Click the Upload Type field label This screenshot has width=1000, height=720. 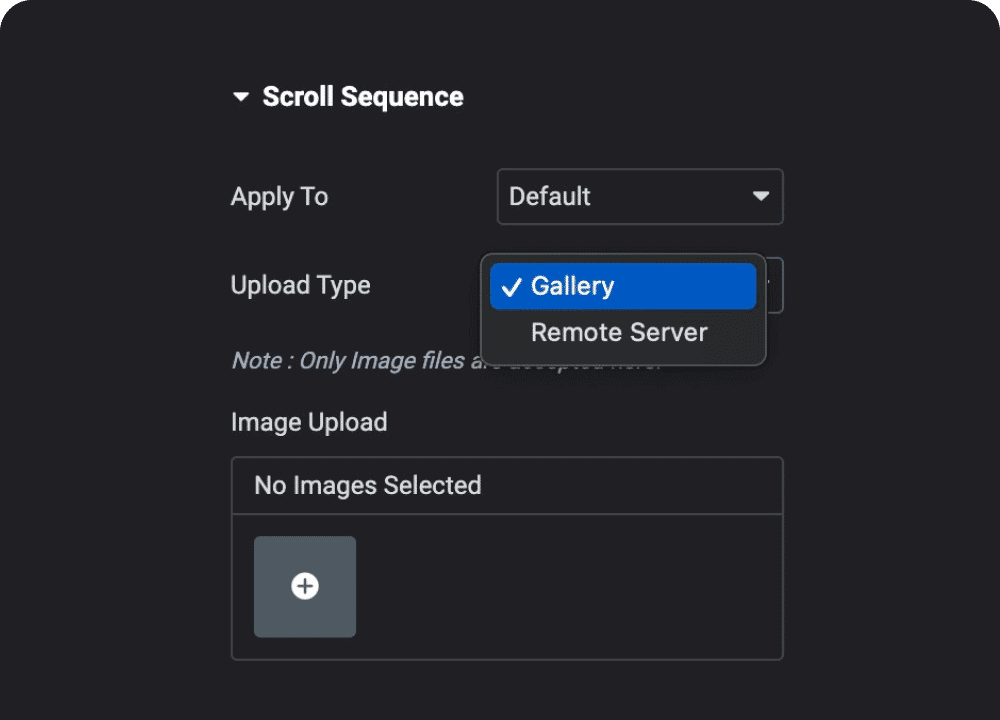coord(300,286)
